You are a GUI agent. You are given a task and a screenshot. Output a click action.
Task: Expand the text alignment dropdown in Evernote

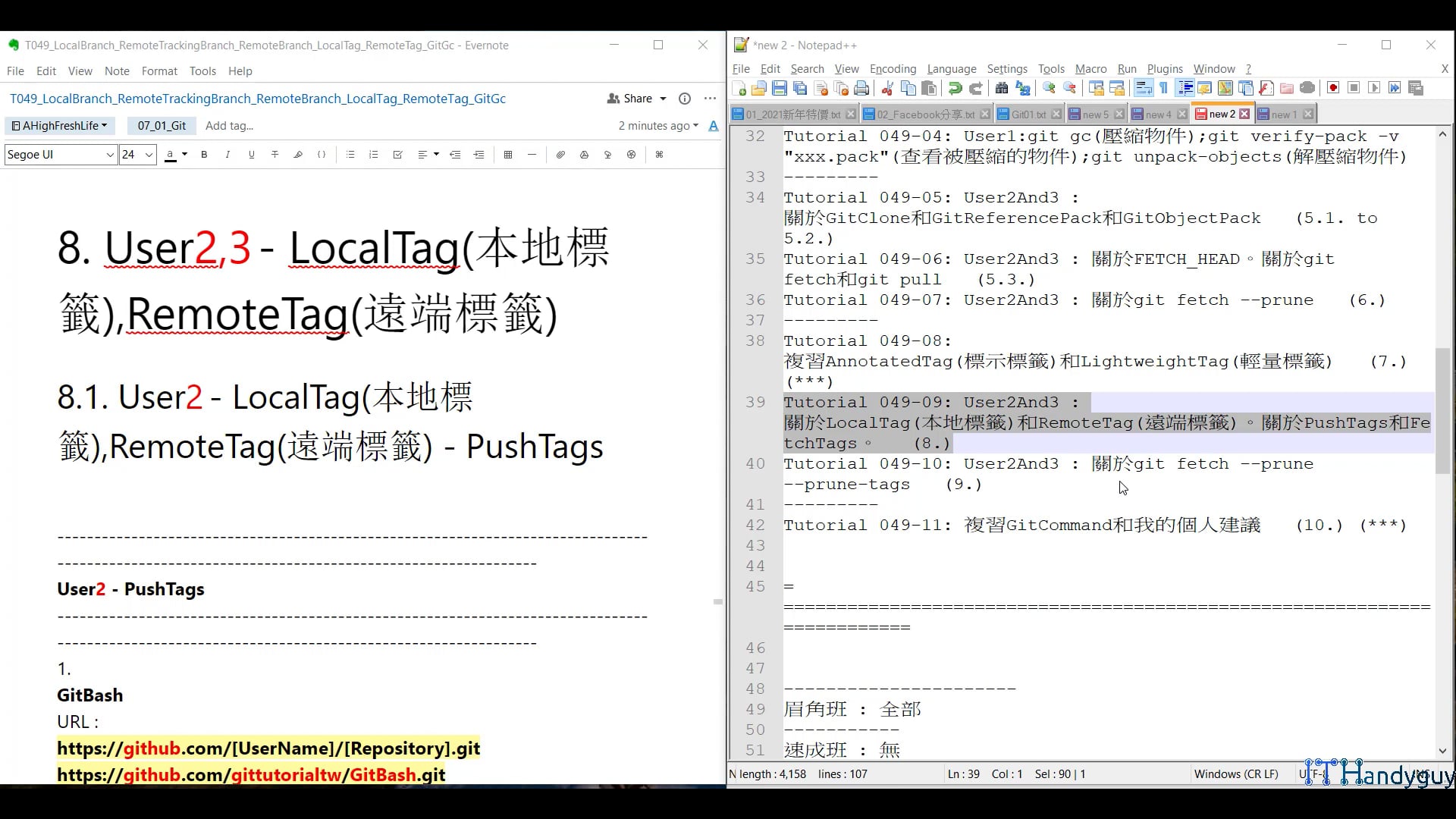(436, 155)
